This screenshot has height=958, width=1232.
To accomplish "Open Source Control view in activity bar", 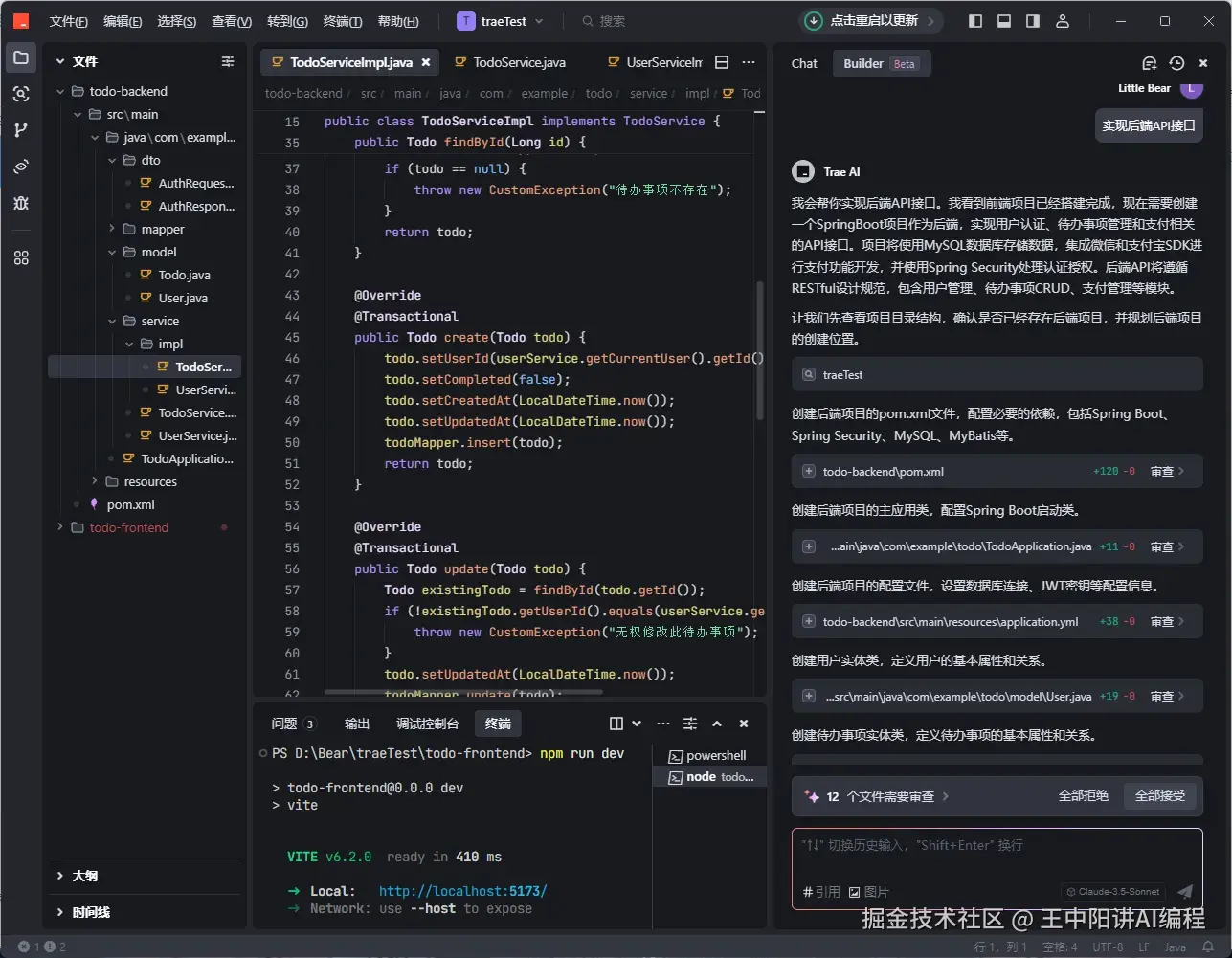I will [21, 130].
